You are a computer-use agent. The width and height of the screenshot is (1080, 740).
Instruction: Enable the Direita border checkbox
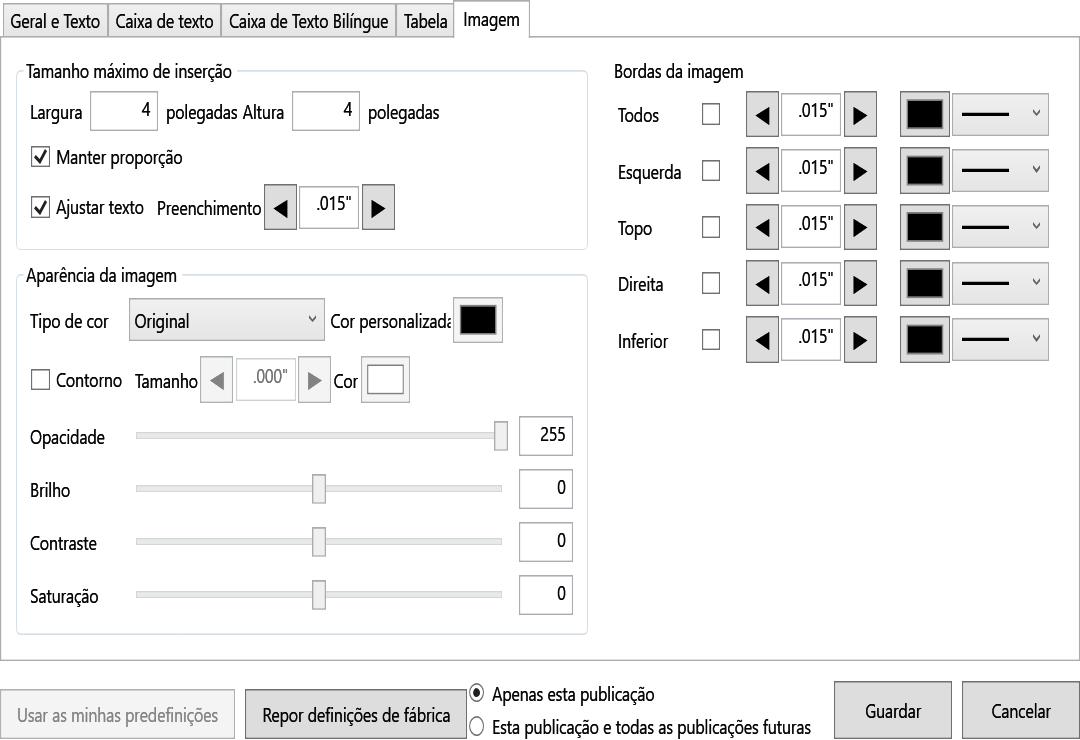tap(711, 283)
